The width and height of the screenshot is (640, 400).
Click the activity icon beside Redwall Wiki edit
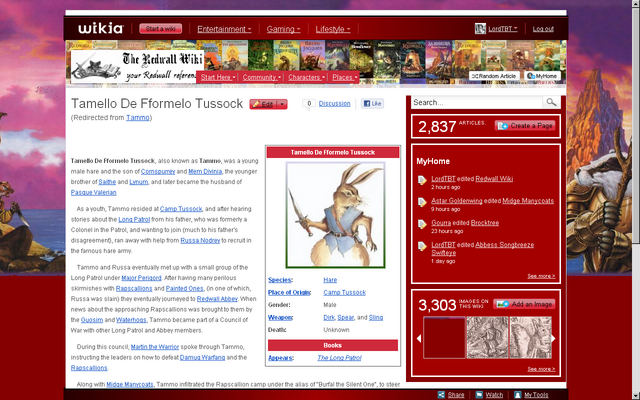(x=422, y=180)
